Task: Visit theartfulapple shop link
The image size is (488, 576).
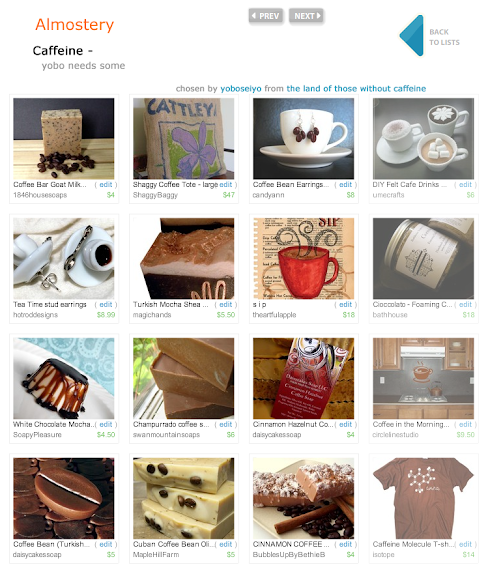Action: (x=274, y=315)
